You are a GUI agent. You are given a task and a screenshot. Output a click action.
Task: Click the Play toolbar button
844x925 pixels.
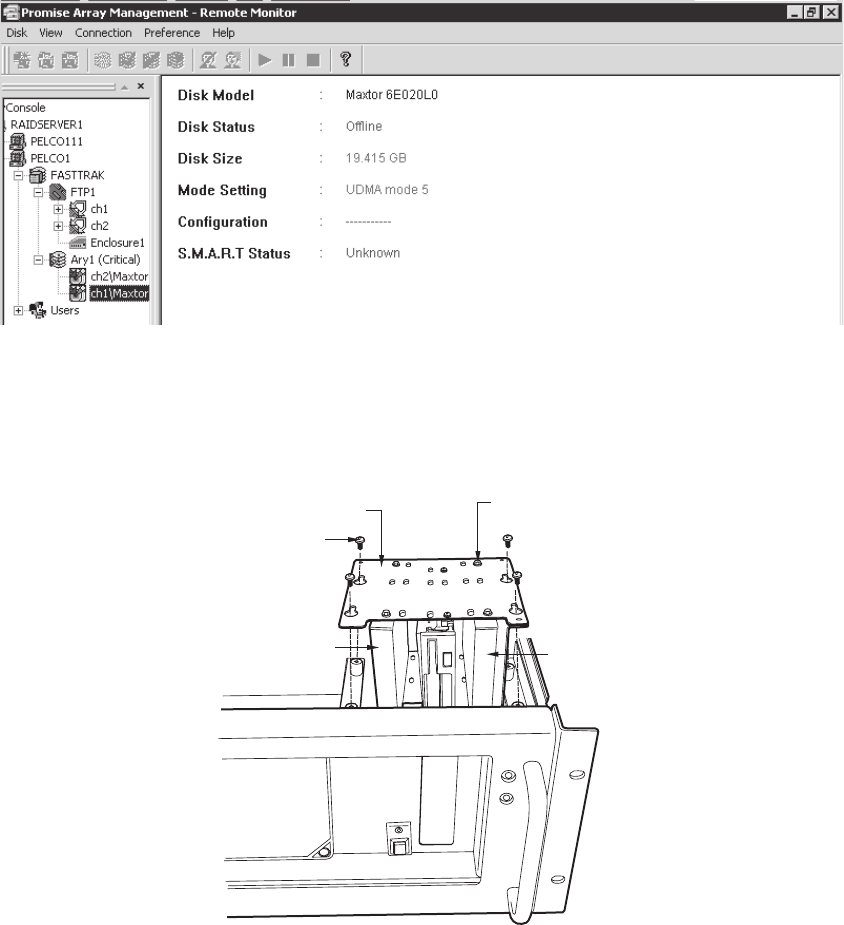tap(265, 60)
